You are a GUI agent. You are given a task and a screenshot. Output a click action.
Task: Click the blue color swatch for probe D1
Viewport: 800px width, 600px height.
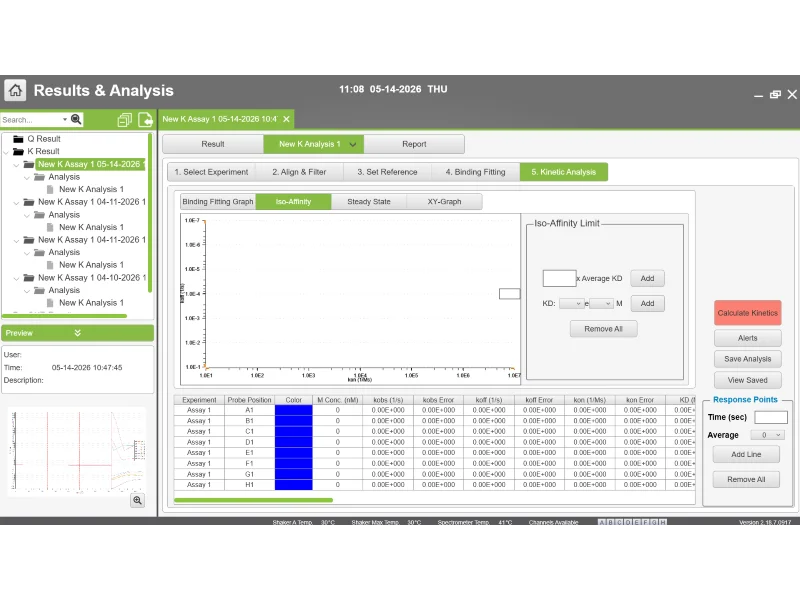click(x=293, y=442)
